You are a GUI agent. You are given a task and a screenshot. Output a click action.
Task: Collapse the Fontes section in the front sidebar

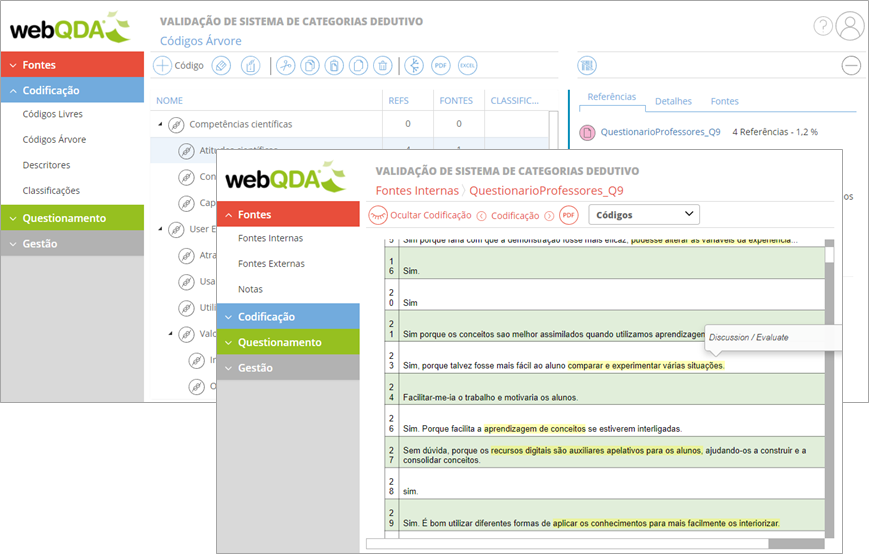[x=288, y=214]
